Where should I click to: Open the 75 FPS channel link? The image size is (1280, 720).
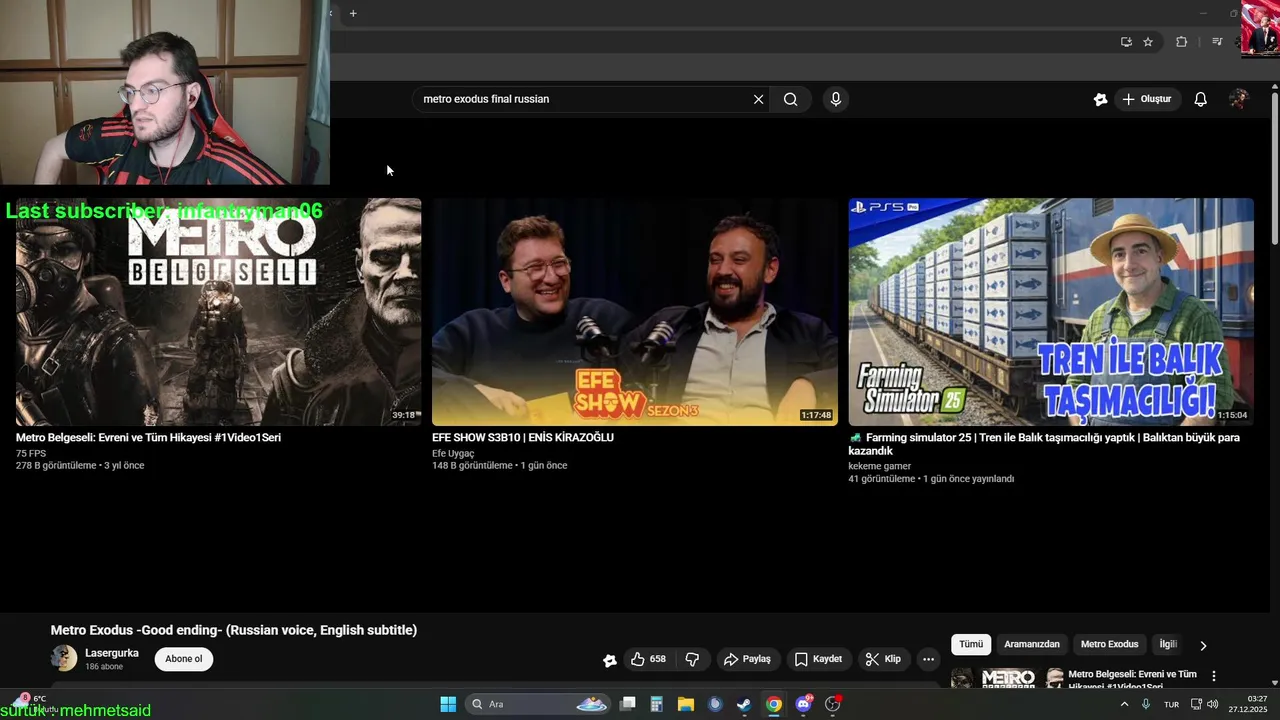pyautogui.click(x=31, y=454)
